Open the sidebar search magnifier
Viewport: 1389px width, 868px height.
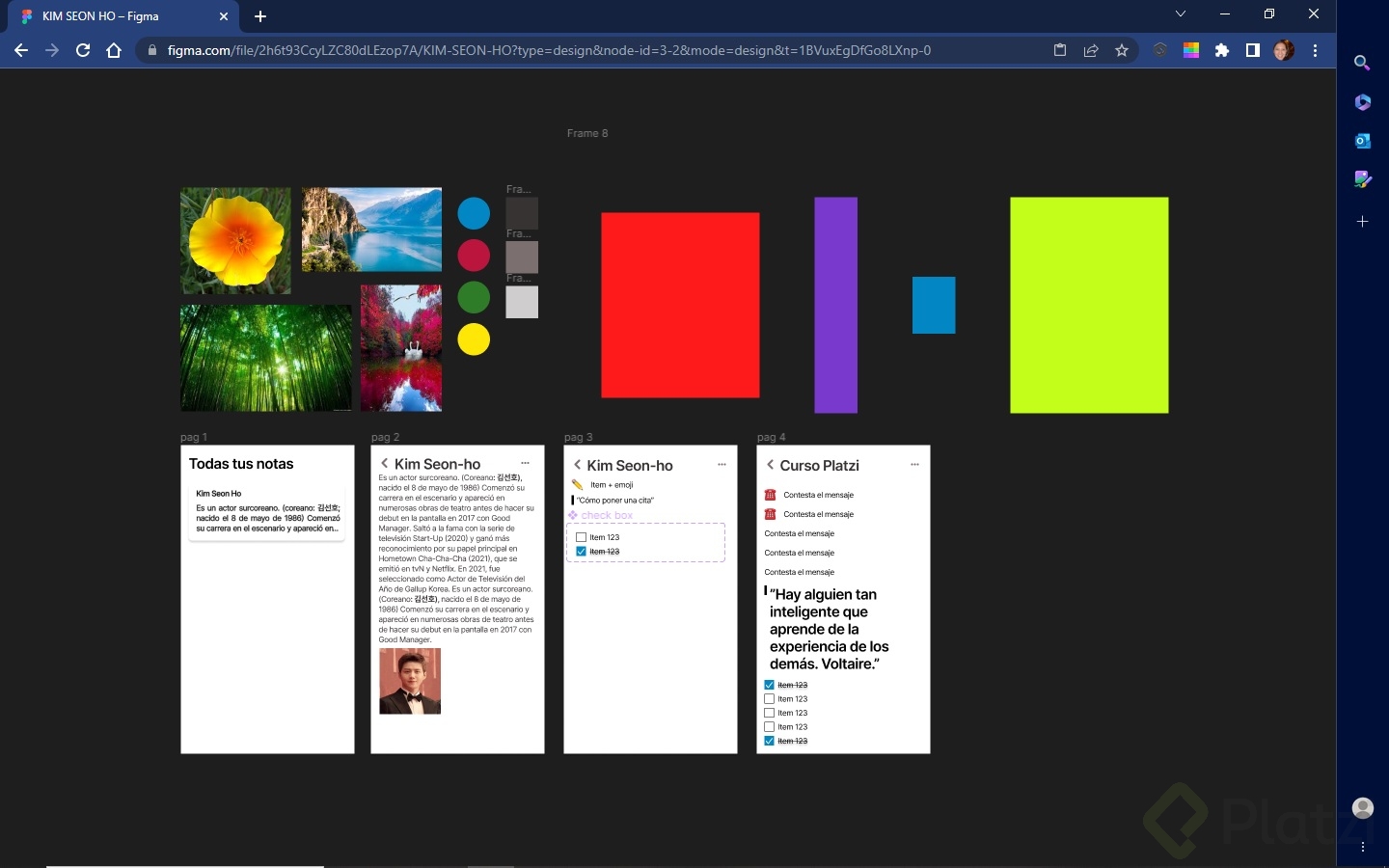pyautogui.click(x=1362, y=63)
